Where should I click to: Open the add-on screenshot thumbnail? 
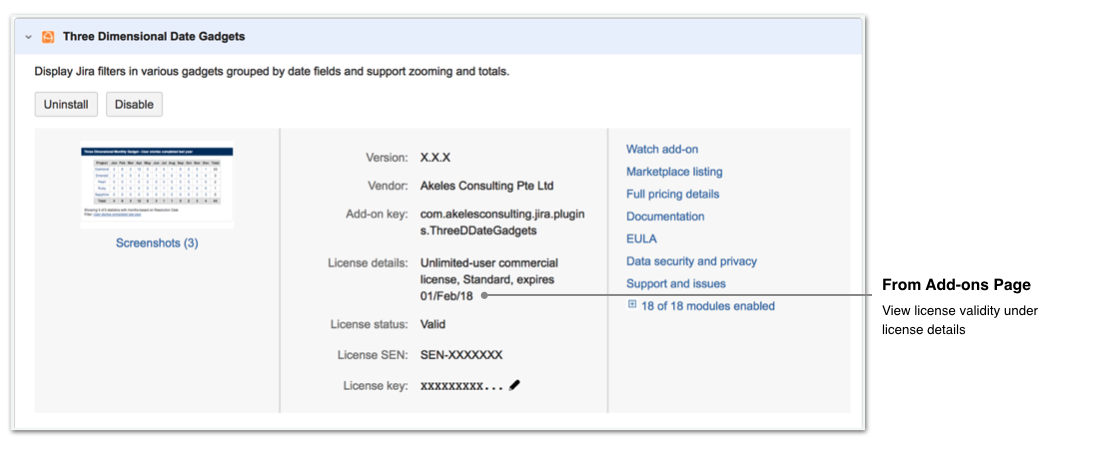(x=156, y=185)
